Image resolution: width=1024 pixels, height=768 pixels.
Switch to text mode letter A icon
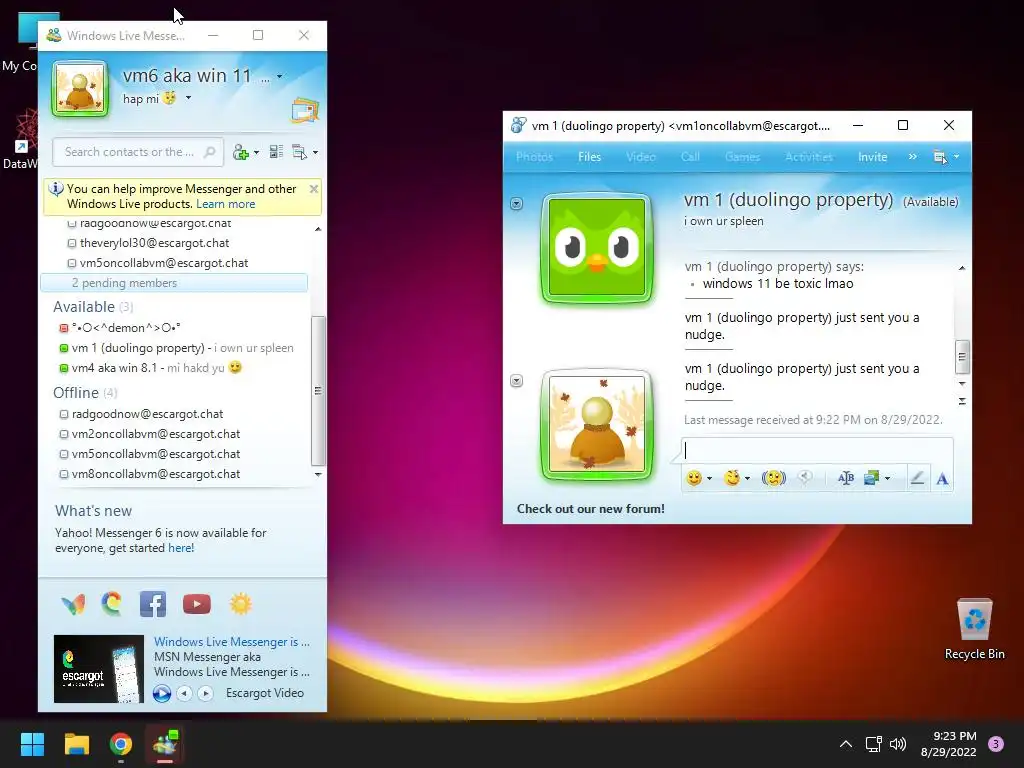(942, 479)
